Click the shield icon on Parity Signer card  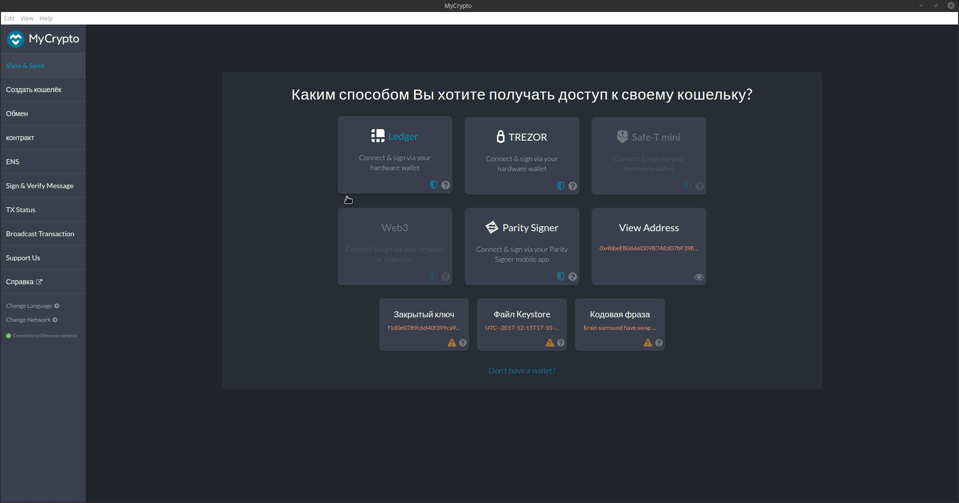[561, 277]
